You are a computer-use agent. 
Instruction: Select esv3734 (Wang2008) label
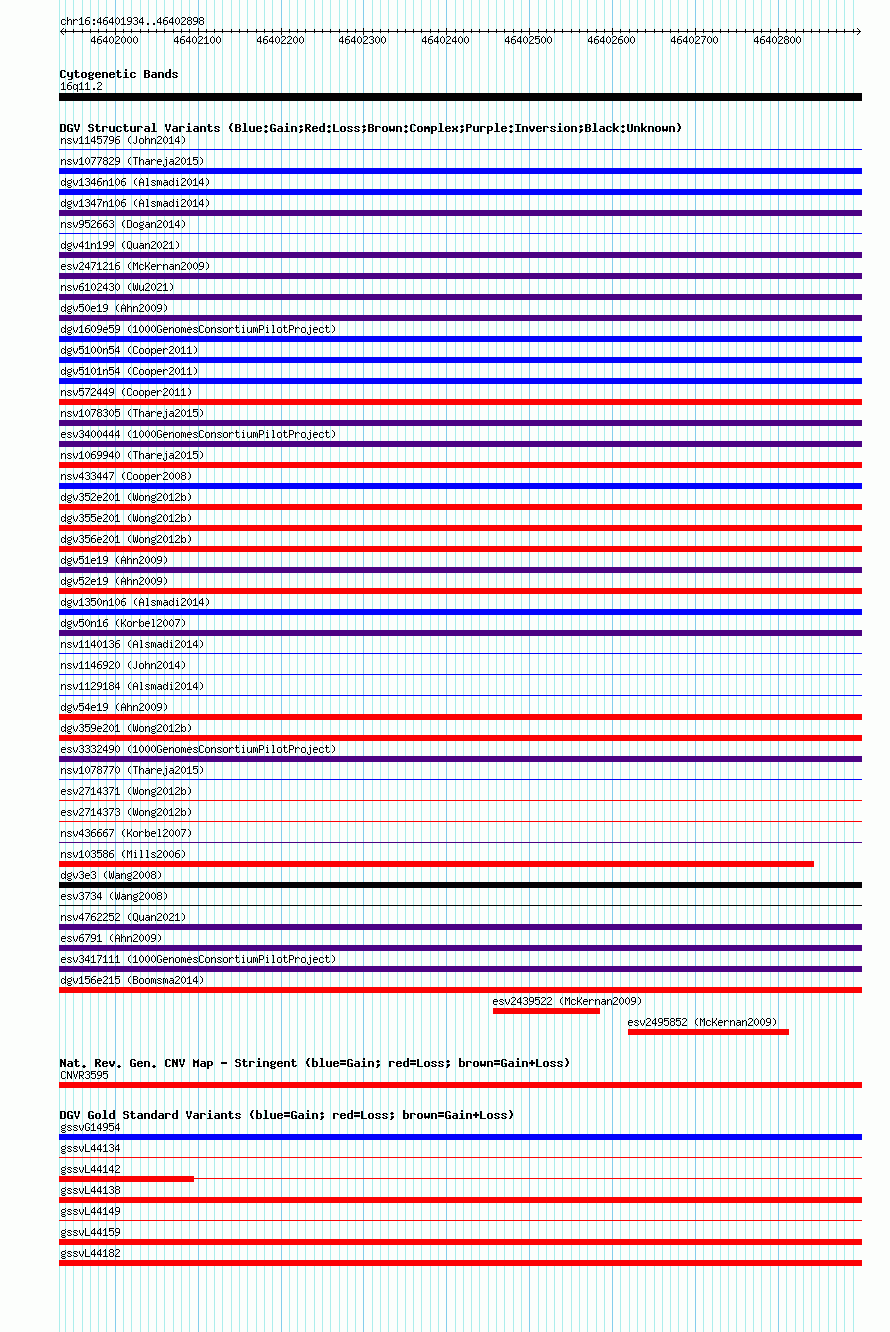coord(114,896)
